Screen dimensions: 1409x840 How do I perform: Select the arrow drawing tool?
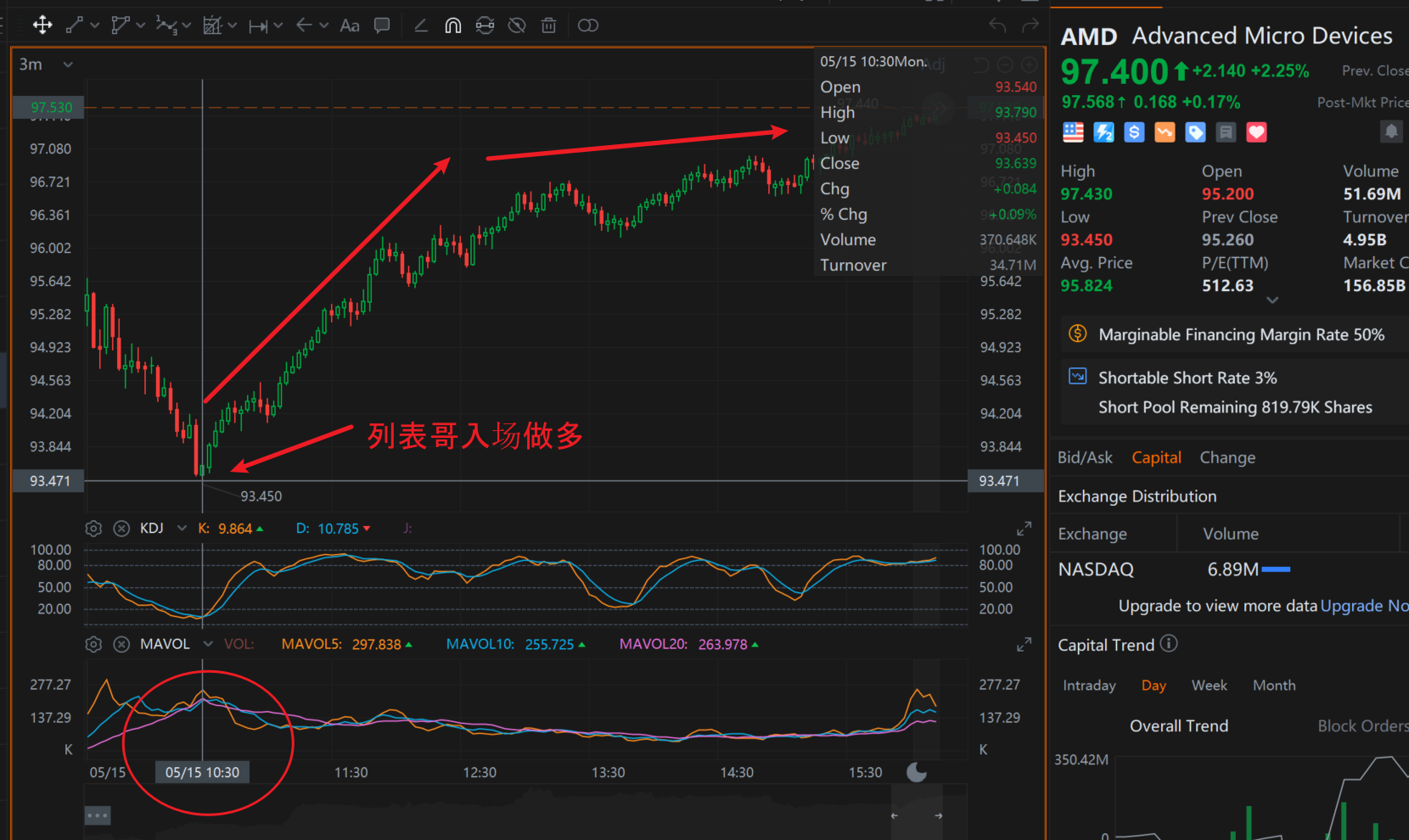pyautogui.click(x=304, y=25)
